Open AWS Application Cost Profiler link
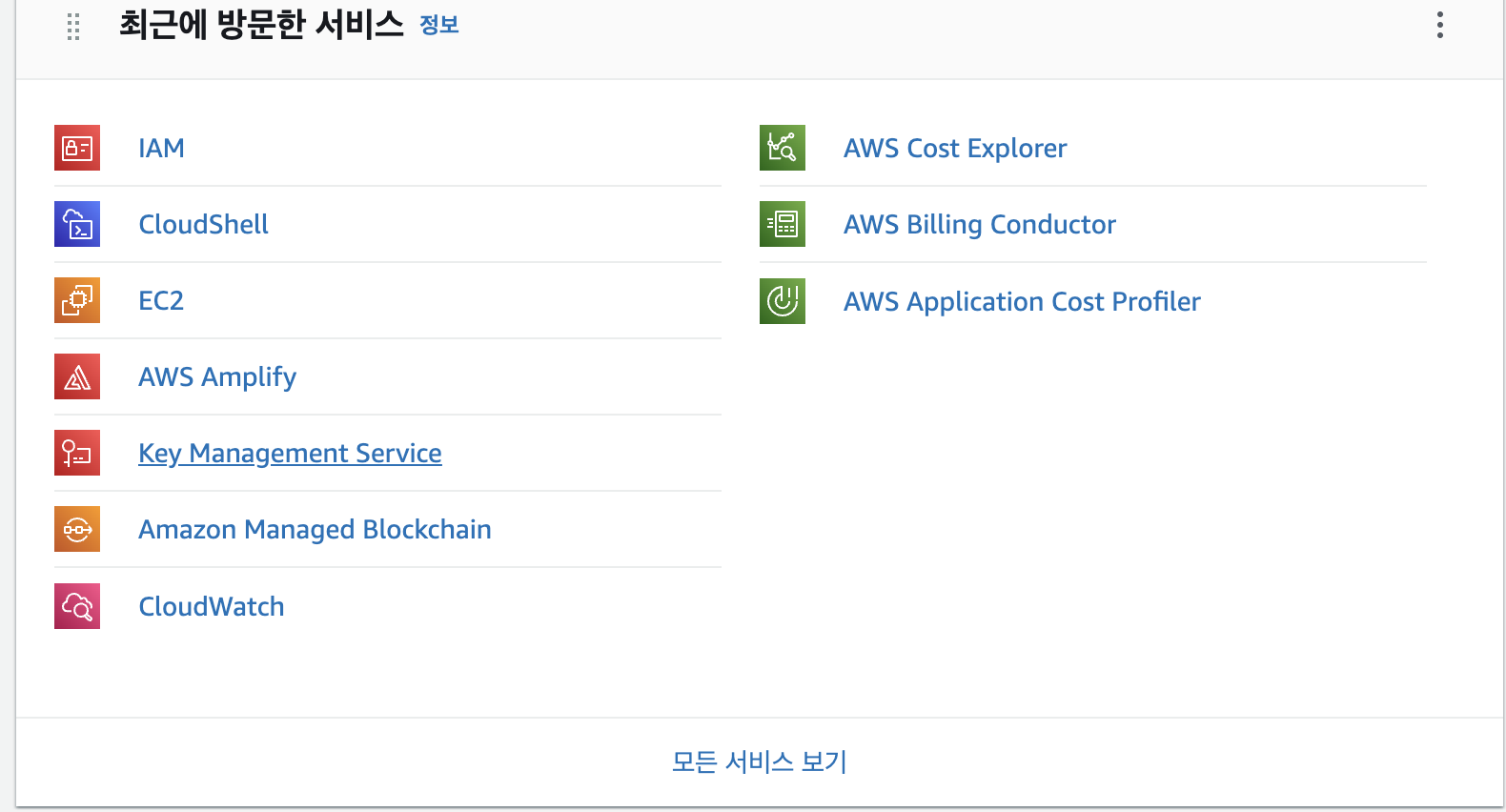 (1022, 302)
